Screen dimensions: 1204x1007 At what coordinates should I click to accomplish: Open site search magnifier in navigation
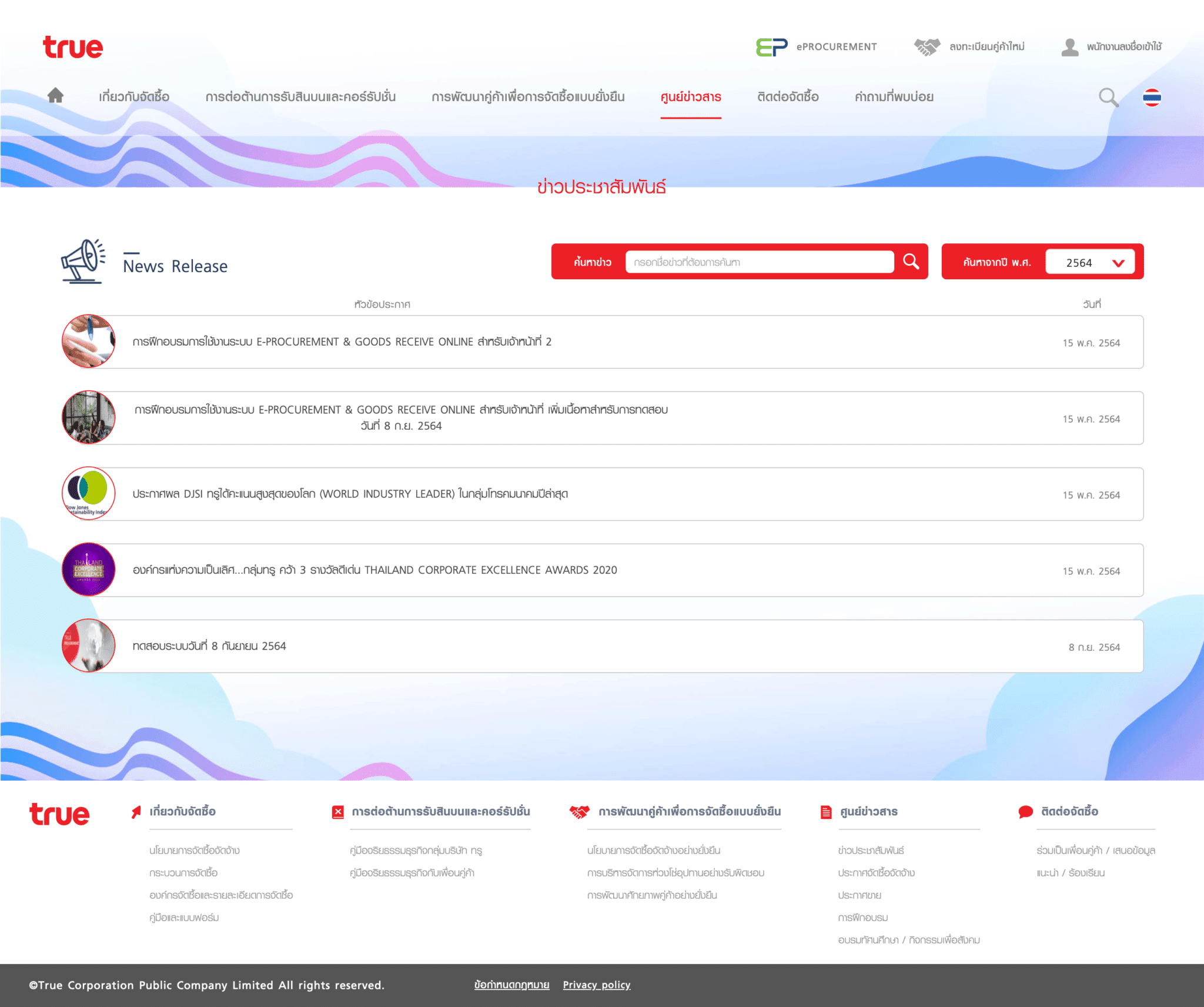click(1108, 97)
